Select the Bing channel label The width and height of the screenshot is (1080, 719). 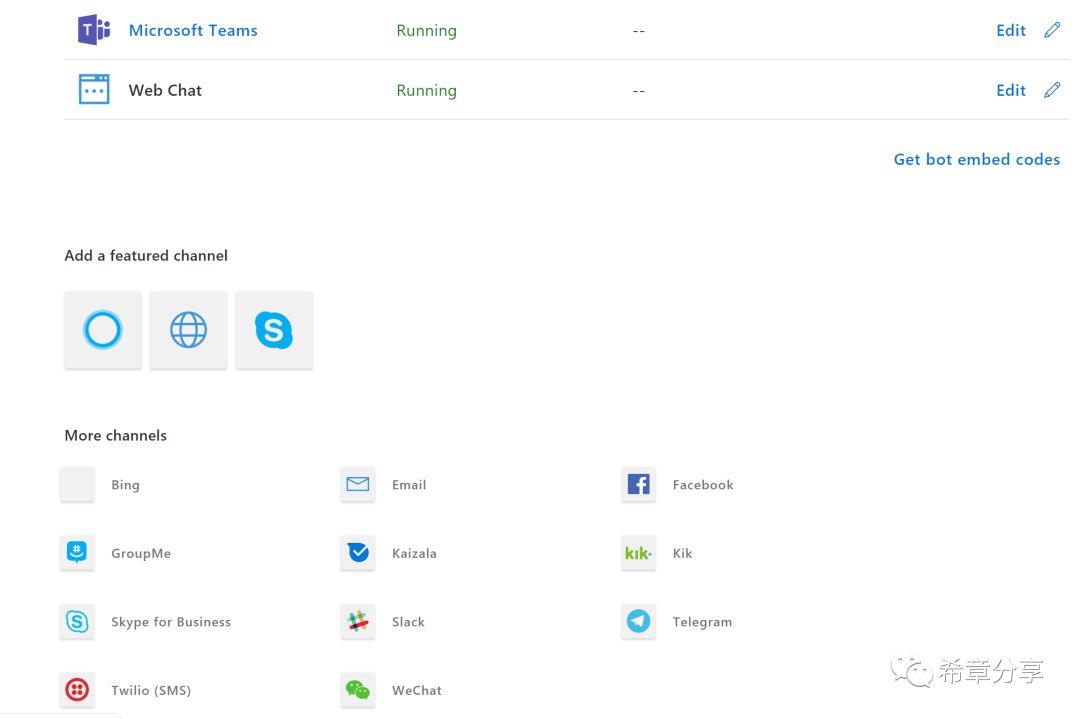(125, 485)
